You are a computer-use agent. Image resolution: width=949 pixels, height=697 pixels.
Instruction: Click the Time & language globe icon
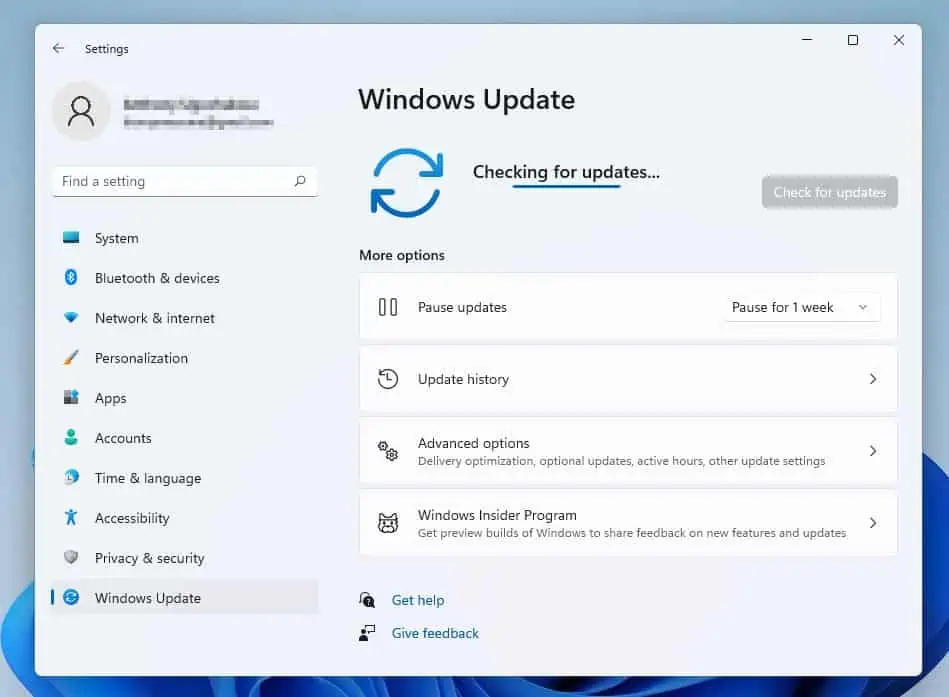(x=71, y=477)
